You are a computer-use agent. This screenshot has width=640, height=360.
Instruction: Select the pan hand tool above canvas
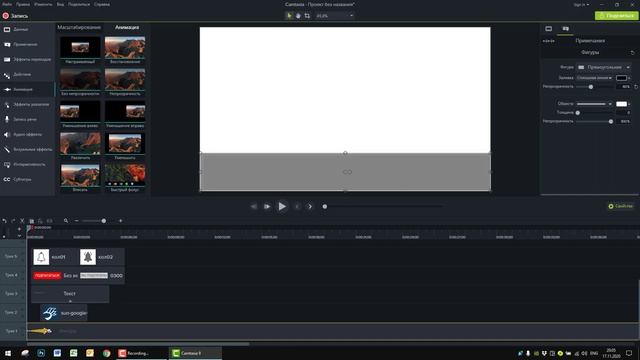point(298,16)
